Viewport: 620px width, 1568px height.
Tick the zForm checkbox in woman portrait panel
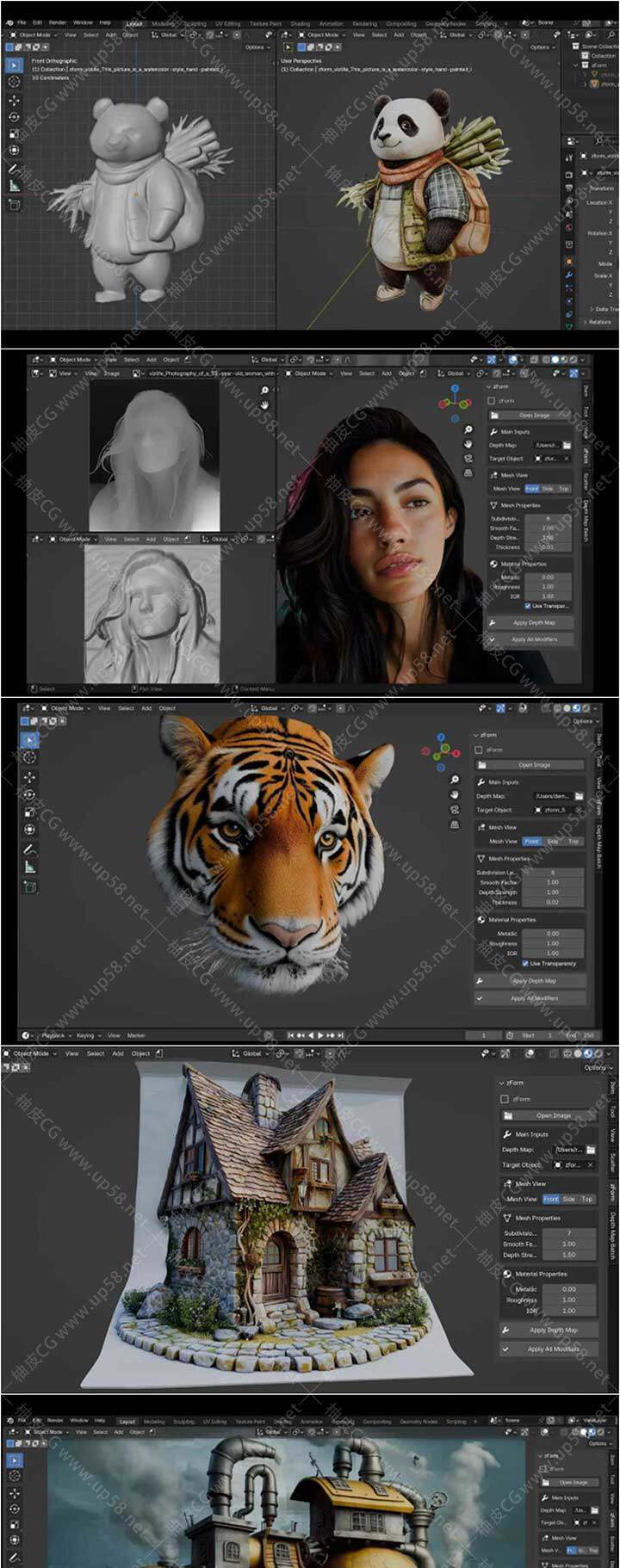(x=492, y=401)
